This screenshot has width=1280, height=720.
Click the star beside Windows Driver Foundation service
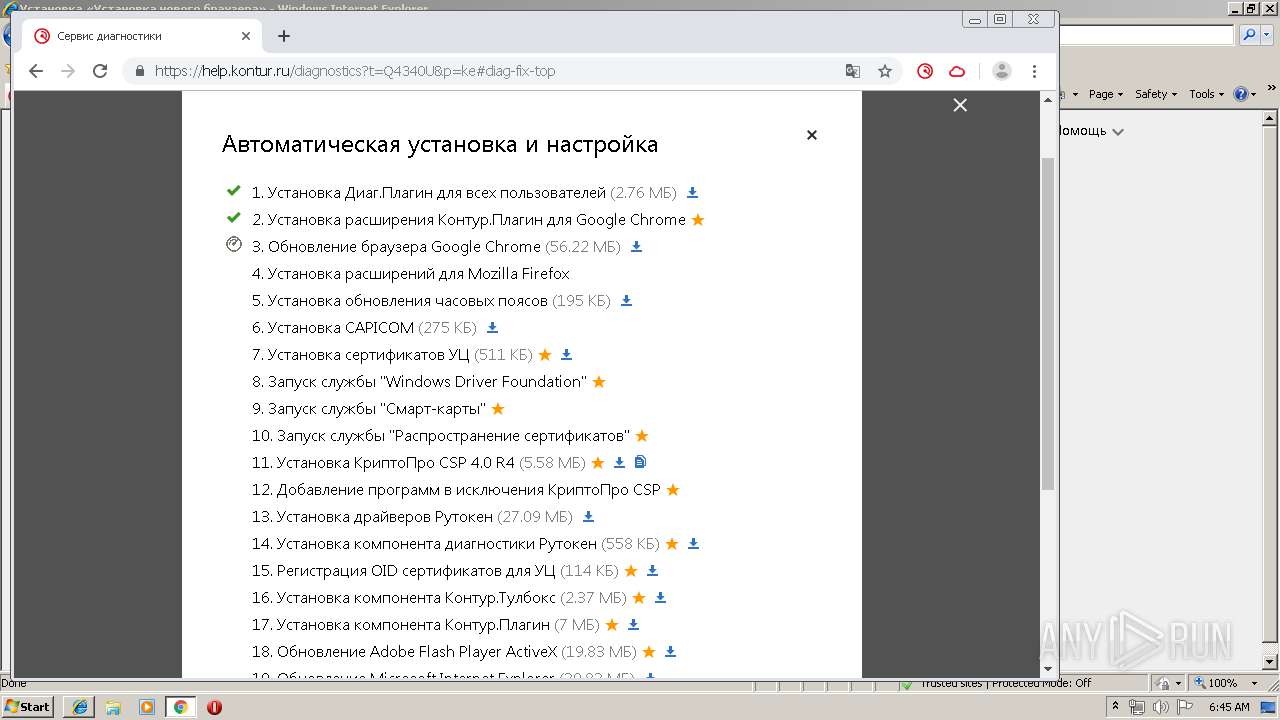pos(599,382)
